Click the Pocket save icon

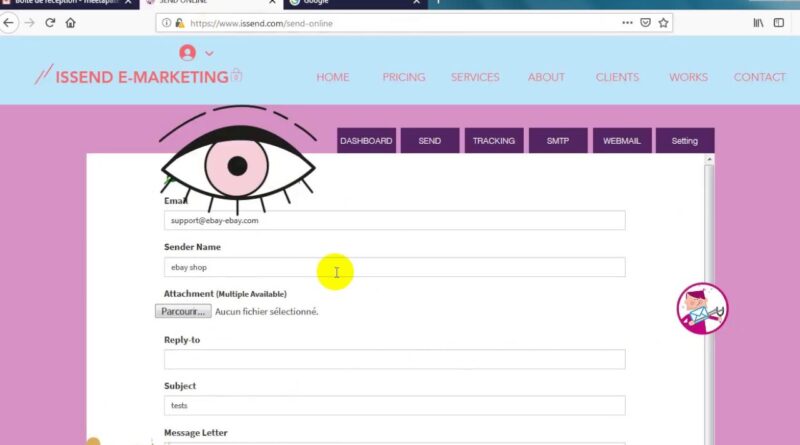point(645,23)
